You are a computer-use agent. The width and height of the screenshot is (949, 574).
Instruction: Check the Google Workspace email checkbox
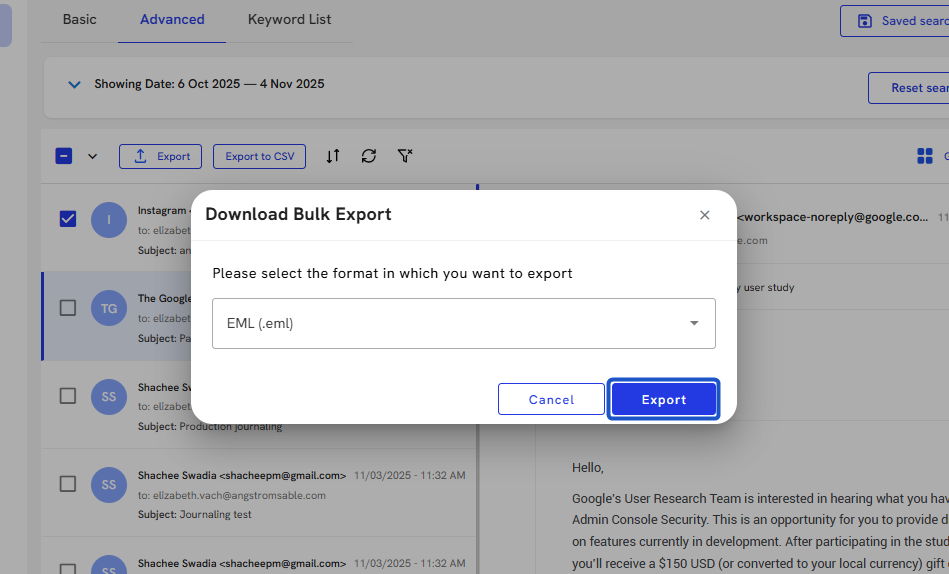tap(68, 308)
